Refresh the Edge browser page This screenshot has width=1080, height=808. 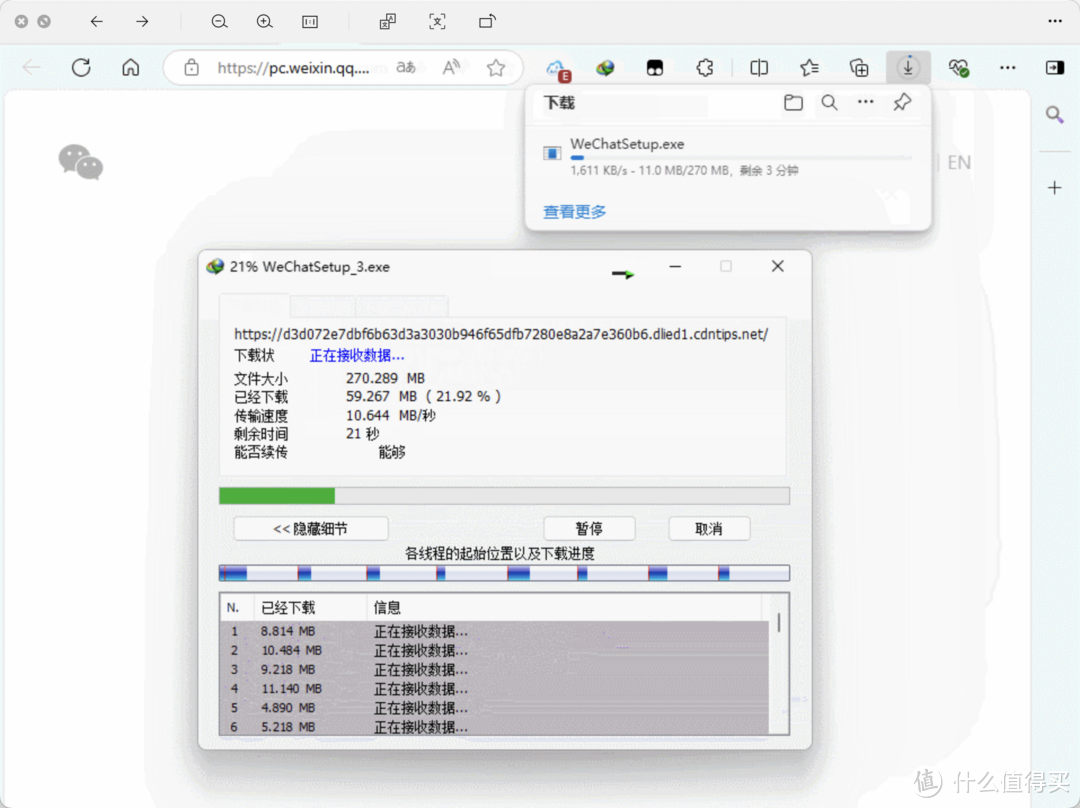click(x=81, y=68)
